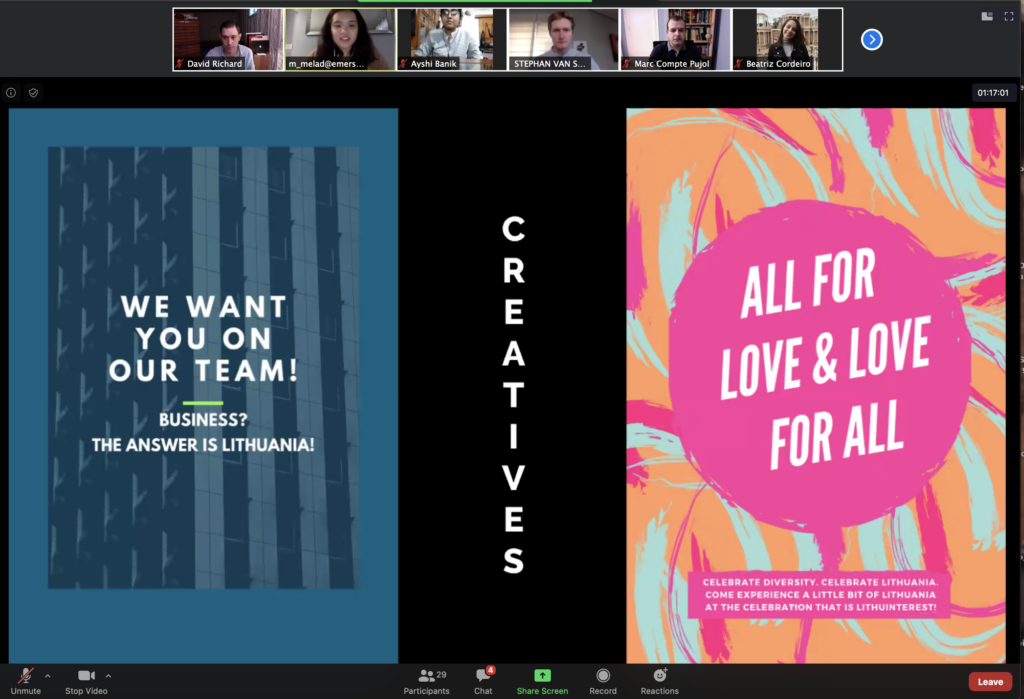Select David Richard's video thumbnail

click(228, 39)
